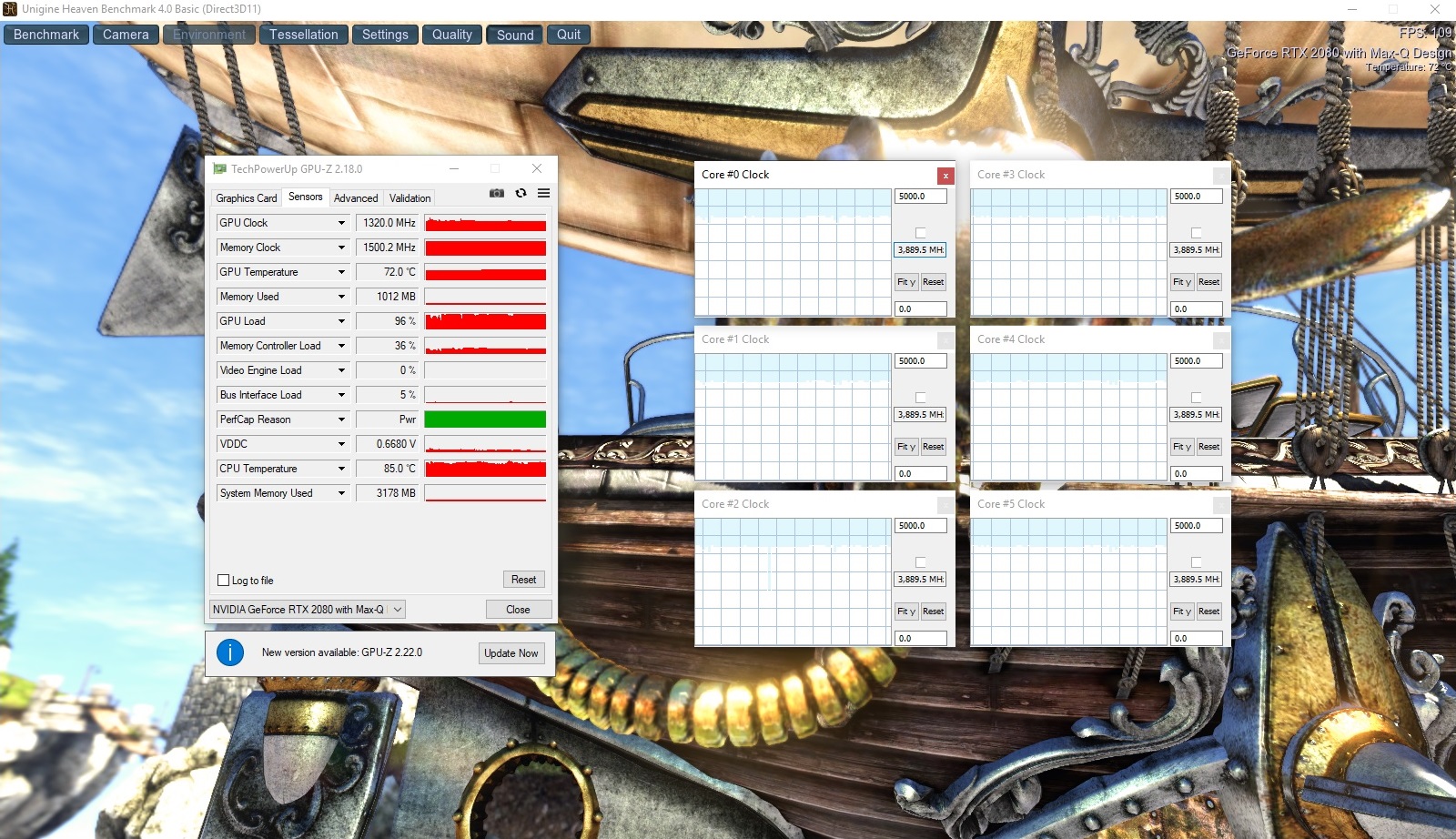Open the Benchmark menu in Heaven

pos(46,35)
